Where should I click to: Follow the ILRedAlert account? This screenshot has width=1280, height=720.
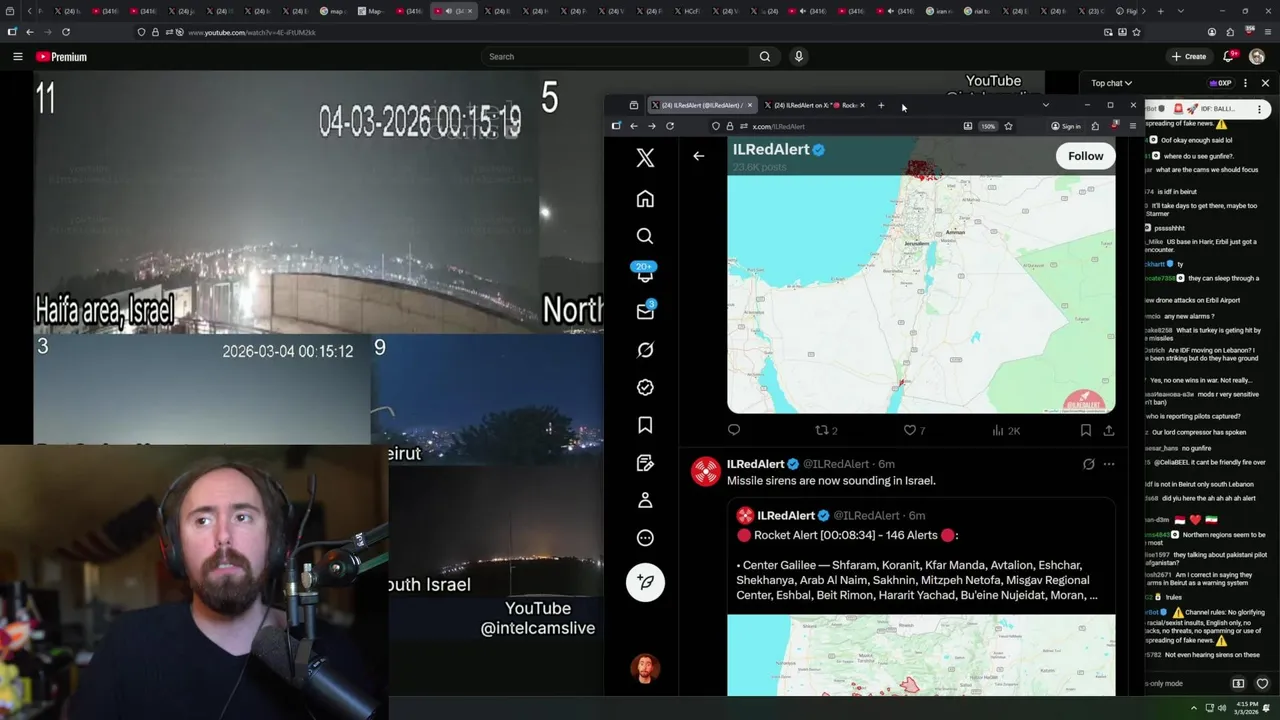[1085, 156]
